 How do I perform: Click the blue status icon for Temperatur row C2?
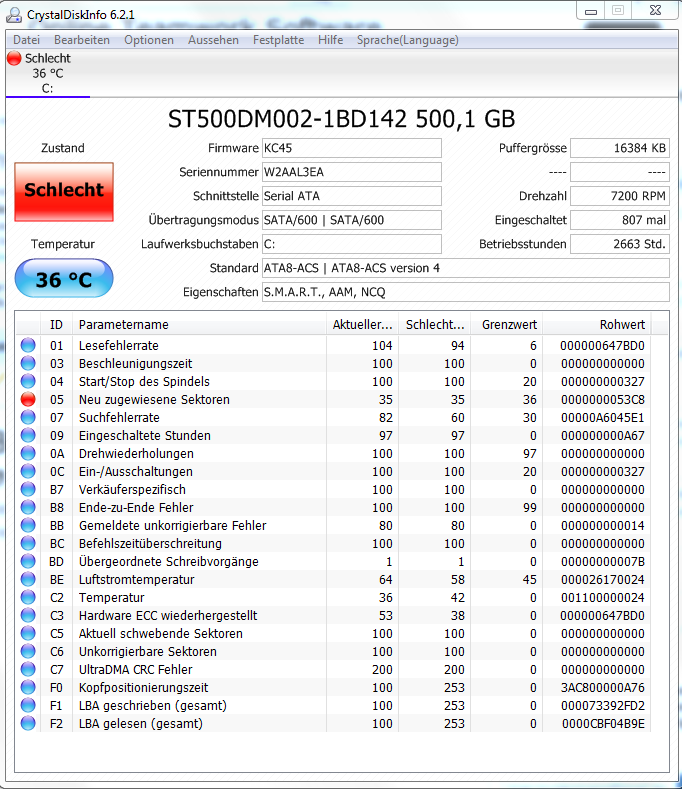[28, 597]
